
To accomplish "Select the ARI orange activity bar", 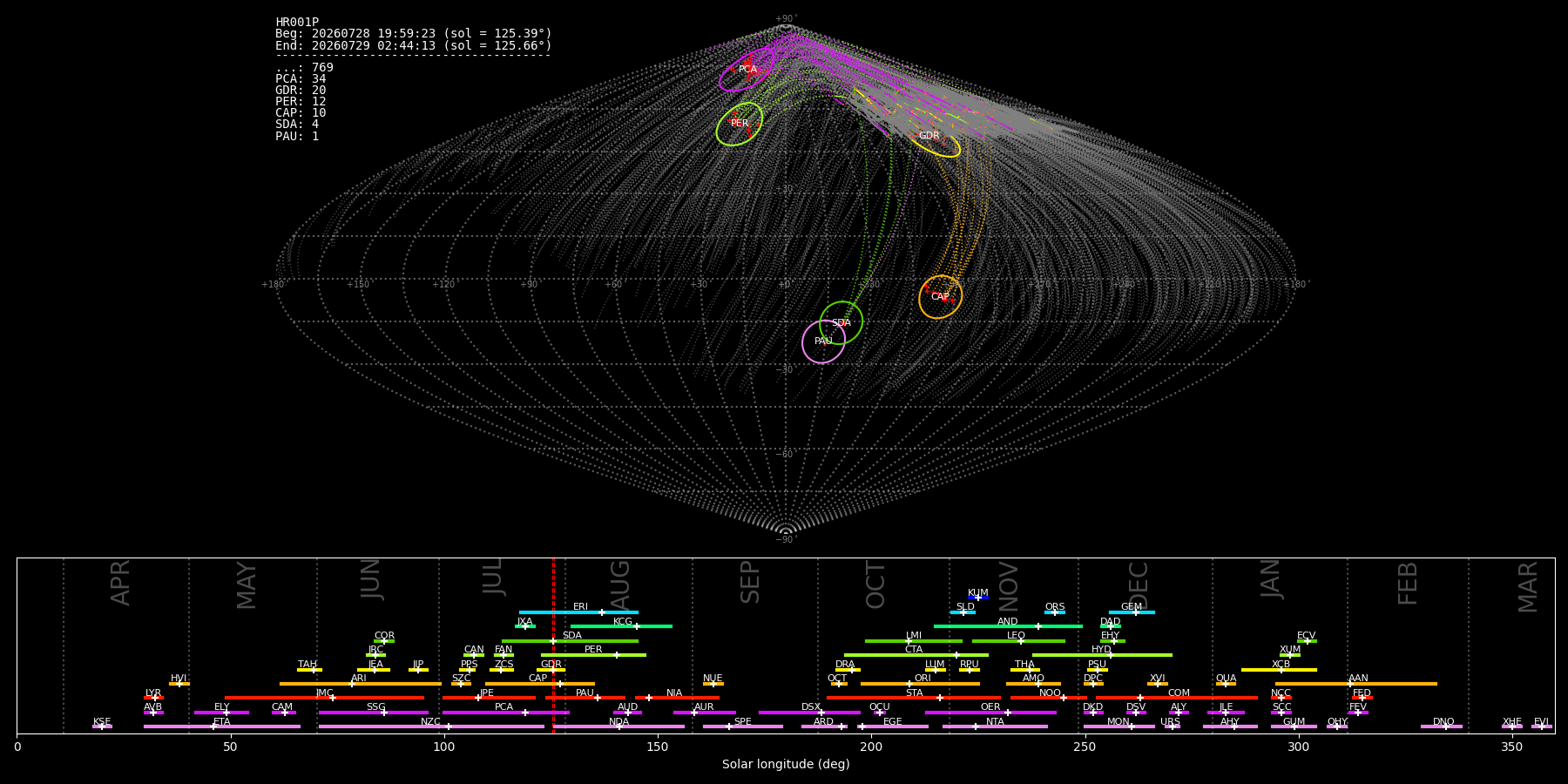I will pos(361,684).
